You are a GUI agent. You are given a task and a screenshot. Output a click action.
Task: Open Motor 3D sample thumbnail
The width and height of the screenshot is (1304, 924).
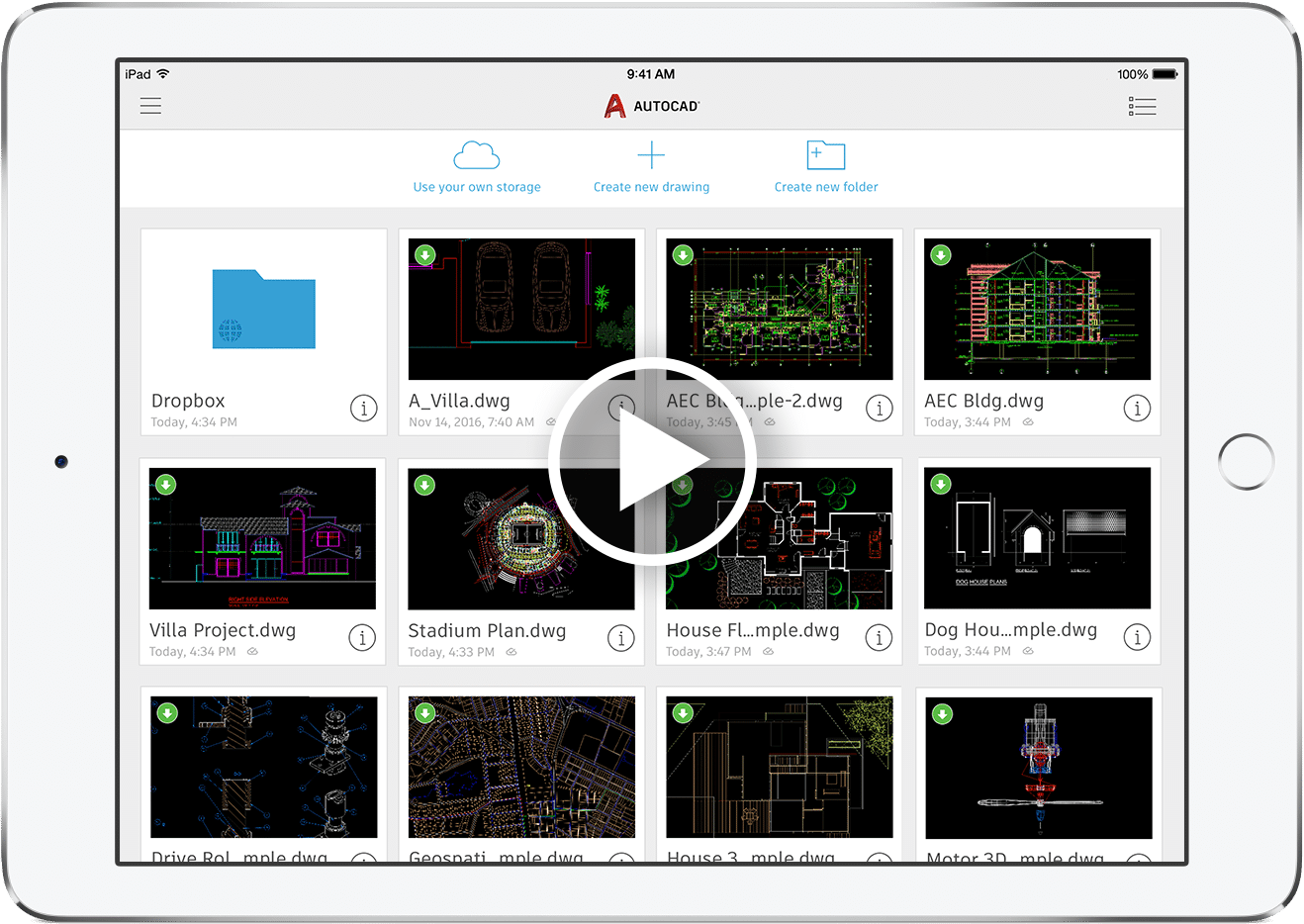coord(1039,768)
